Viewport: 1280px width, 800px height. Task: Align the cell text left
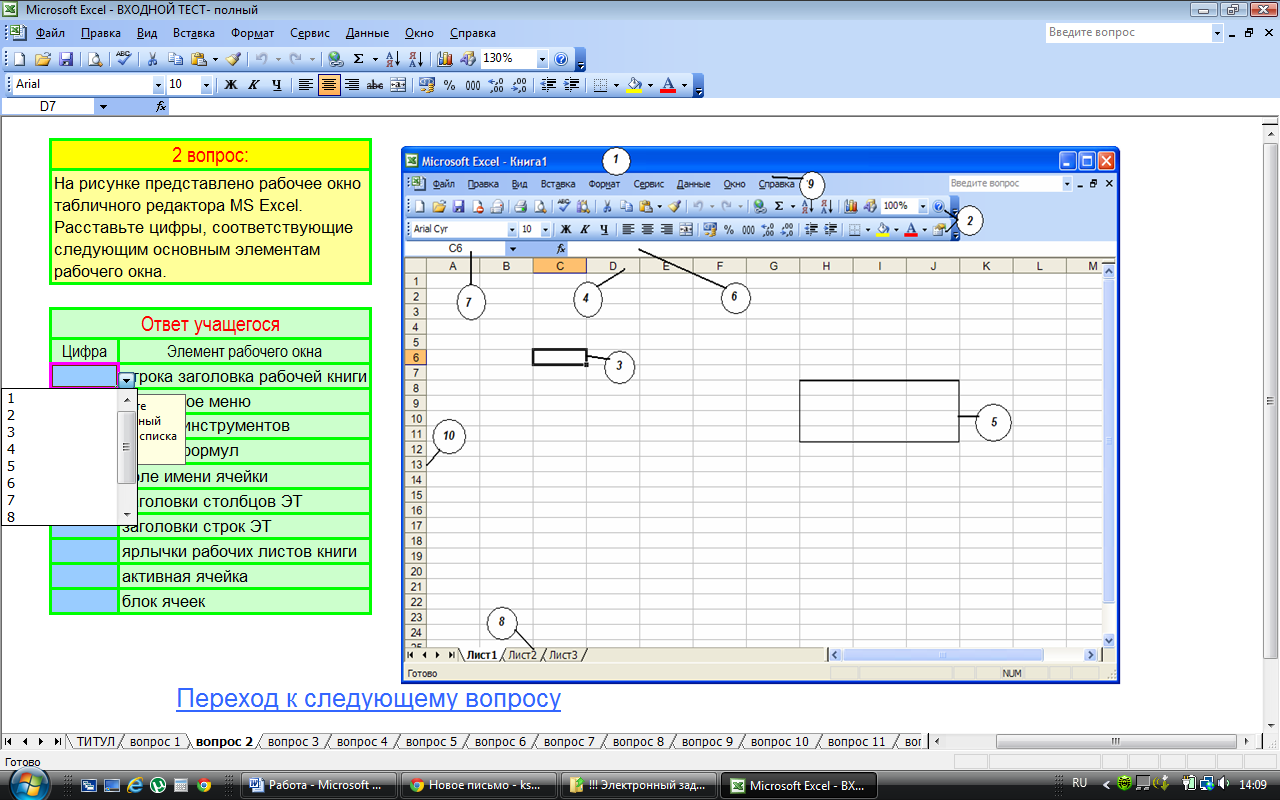pyautogui.click(x=305, y=85)
